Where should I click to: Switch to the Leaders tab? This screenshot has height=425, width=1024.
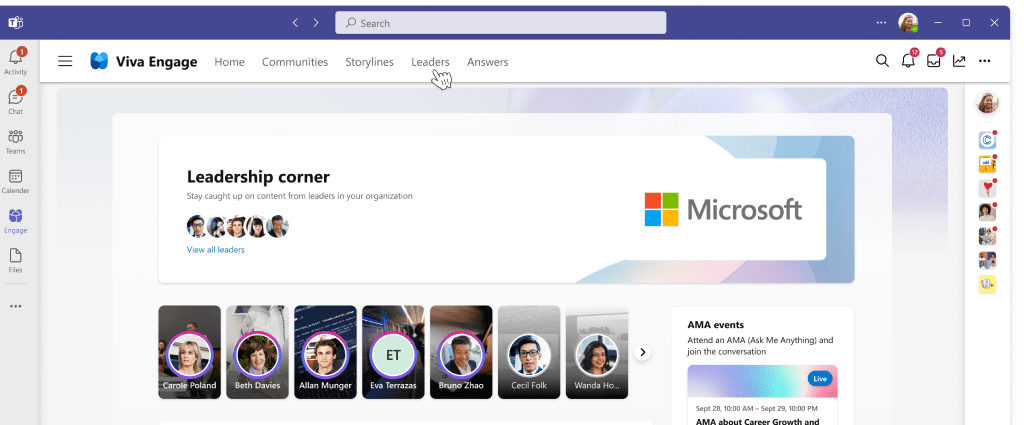(430, 62)
